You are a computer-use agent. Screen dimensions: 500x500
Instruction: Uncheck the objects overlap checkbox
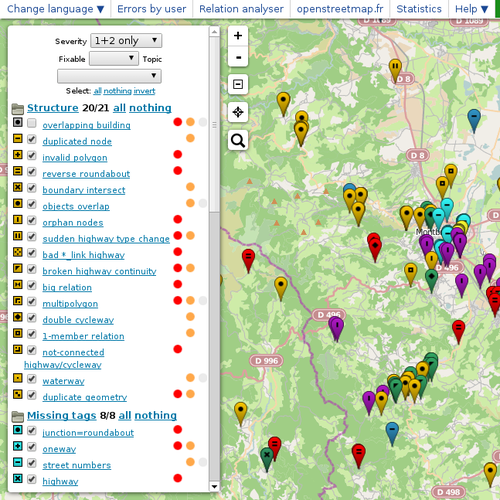[32, 204]
